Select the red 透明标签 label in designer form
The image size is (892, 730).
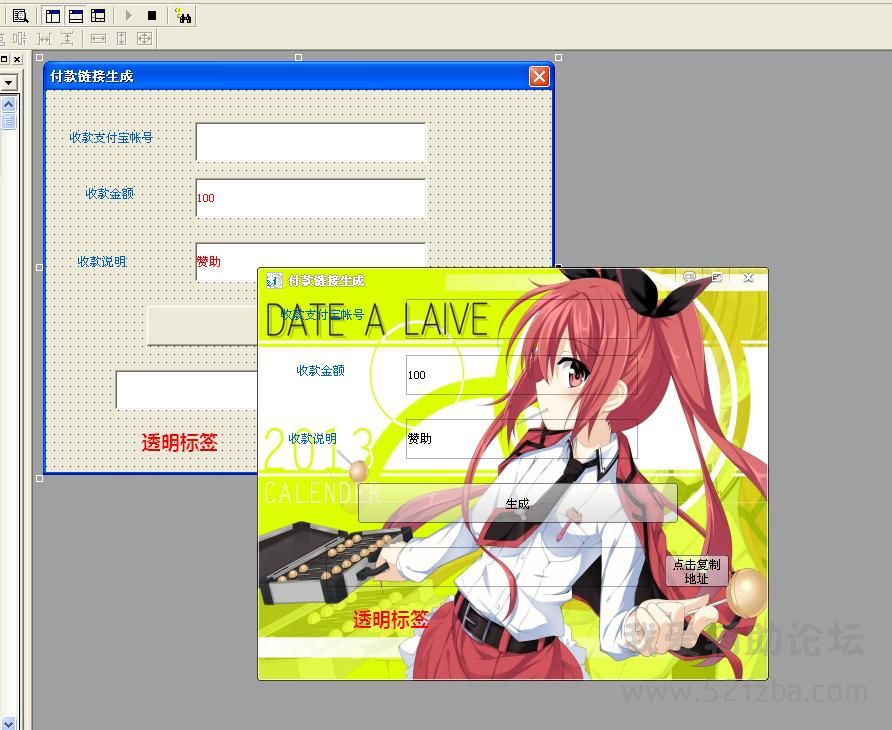pyautogui.click(x=180, y=443)
